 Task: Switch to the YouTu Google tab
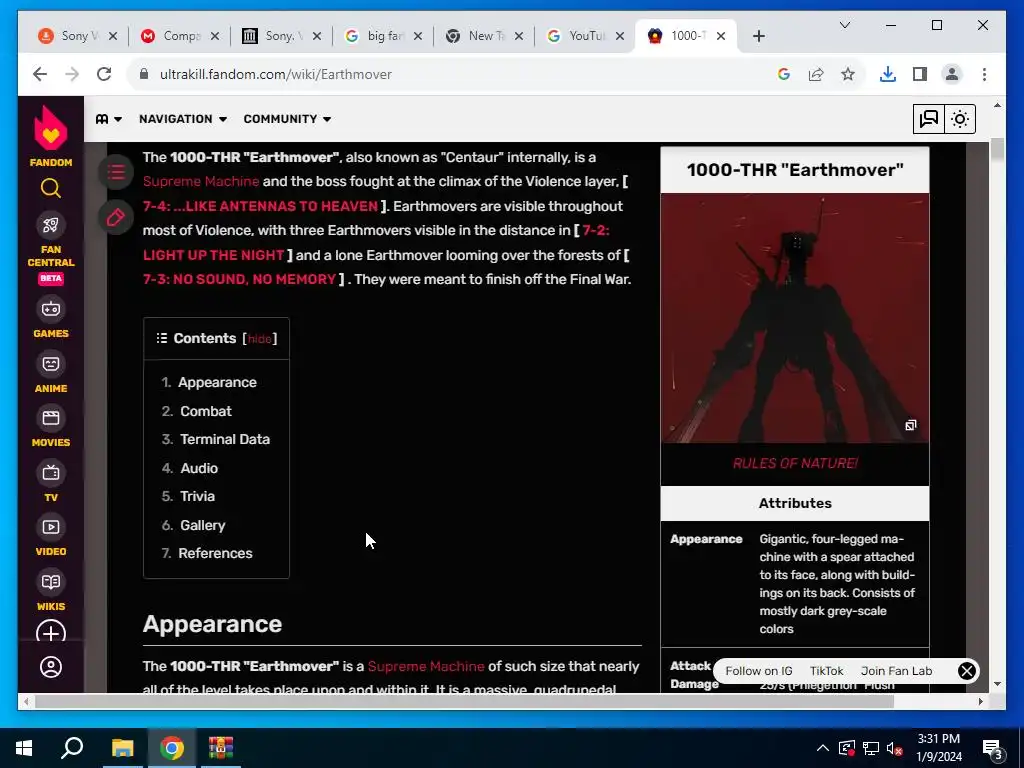click(585, 36)
